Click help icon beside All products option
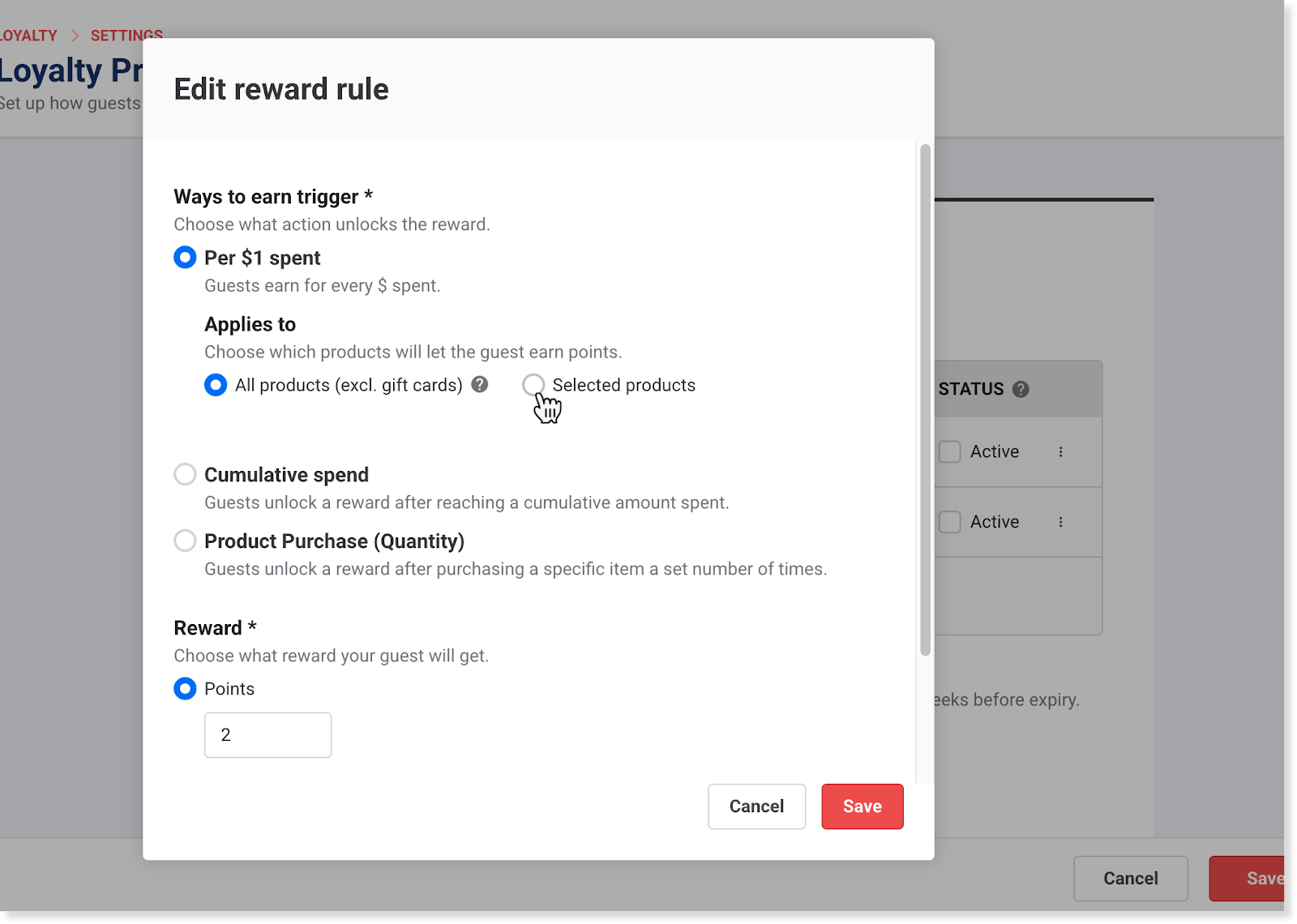 tap(480, 384)
